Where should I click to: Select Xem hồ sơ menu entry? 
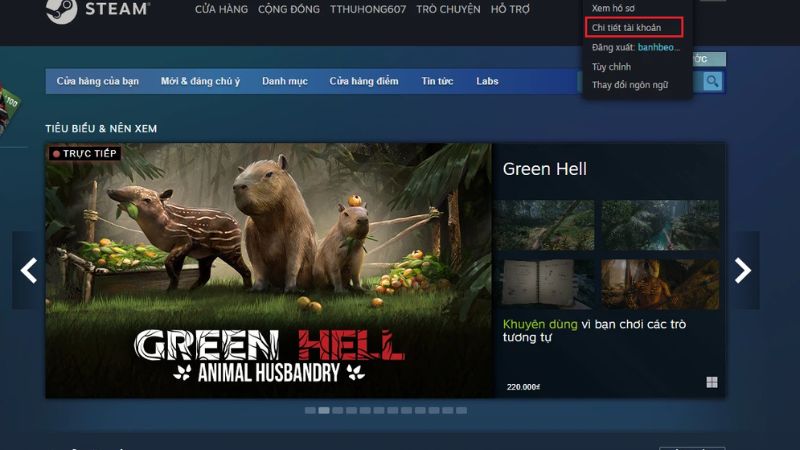tap(613, 8)
